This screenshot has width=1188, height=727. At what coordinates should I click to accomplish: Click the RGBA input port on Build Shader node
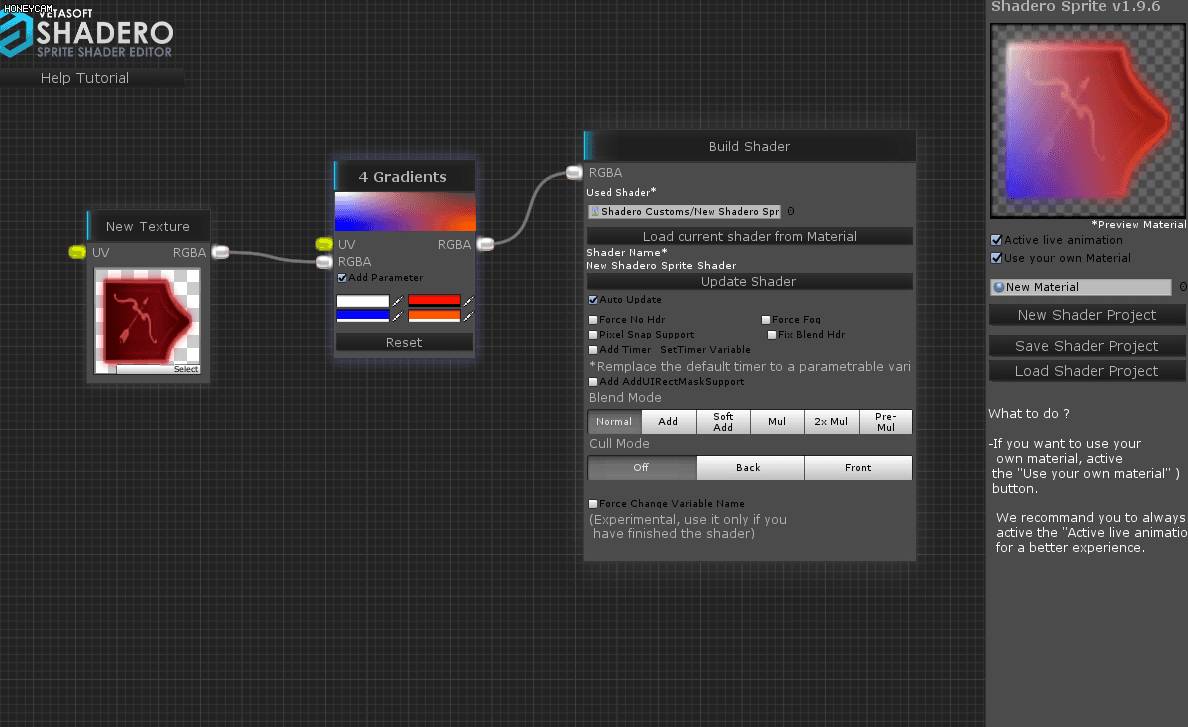coord(574,173)
